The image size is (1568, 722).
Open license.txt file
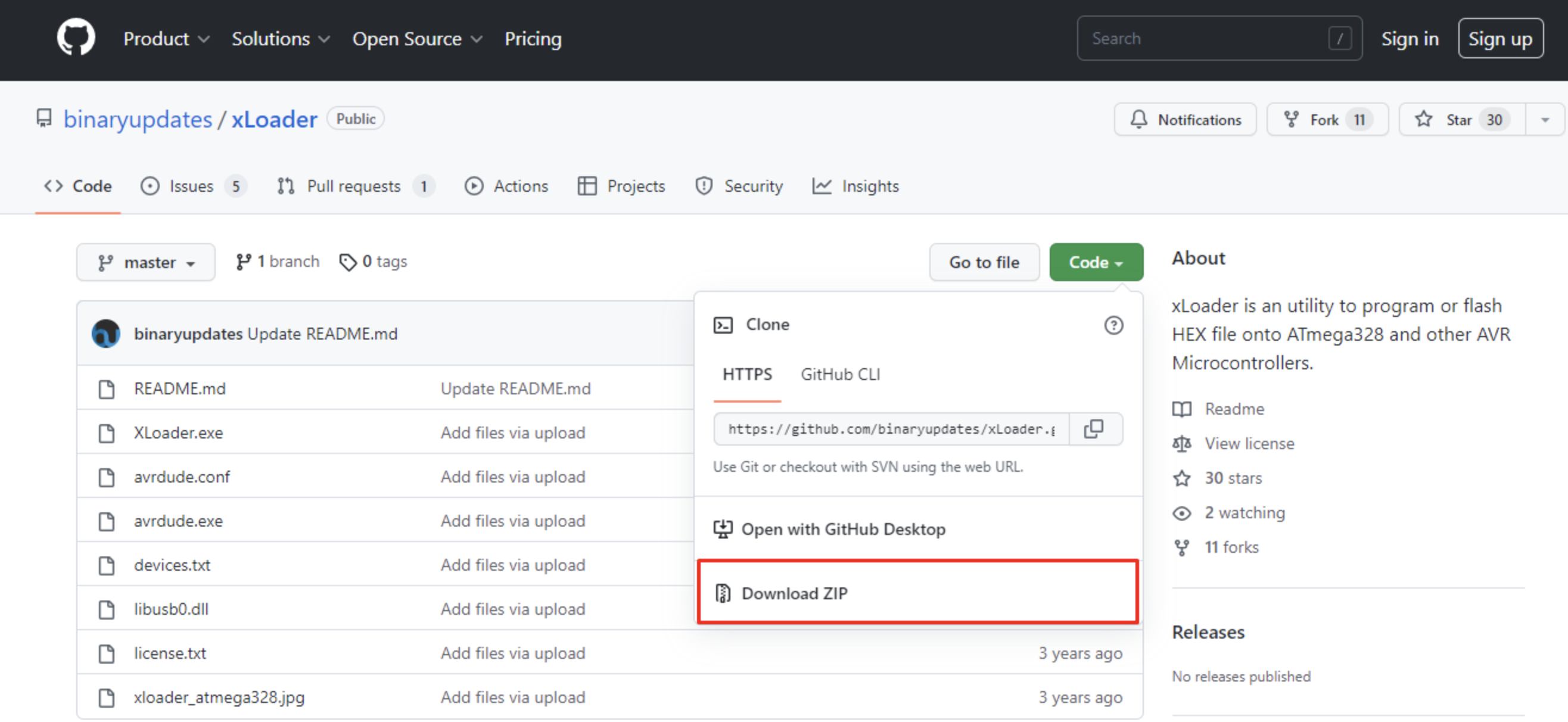click(170, 653)
